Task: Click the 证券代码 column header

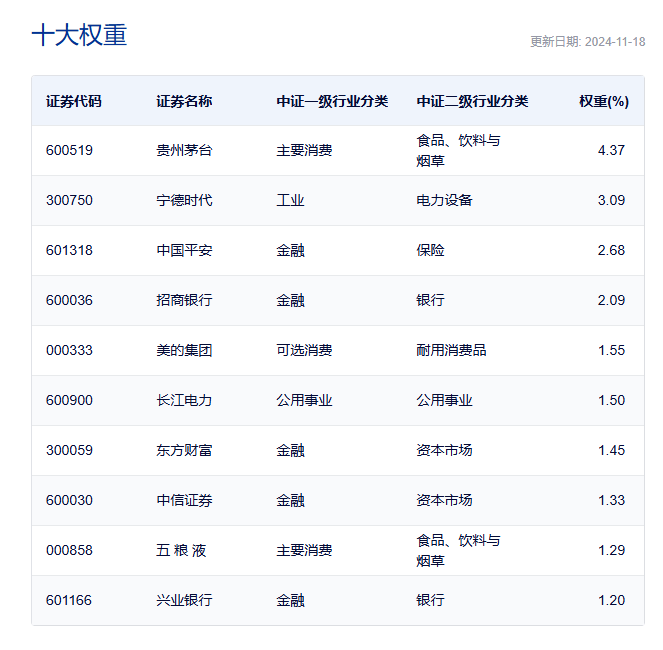Action: pyautogui.click(x=74, y=101)
